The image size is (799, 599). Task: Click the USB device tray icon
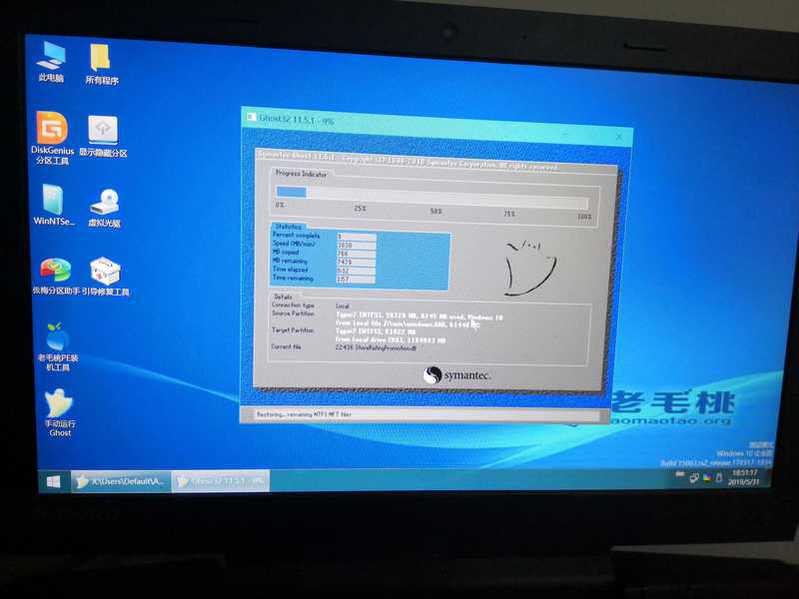(719, 478)
